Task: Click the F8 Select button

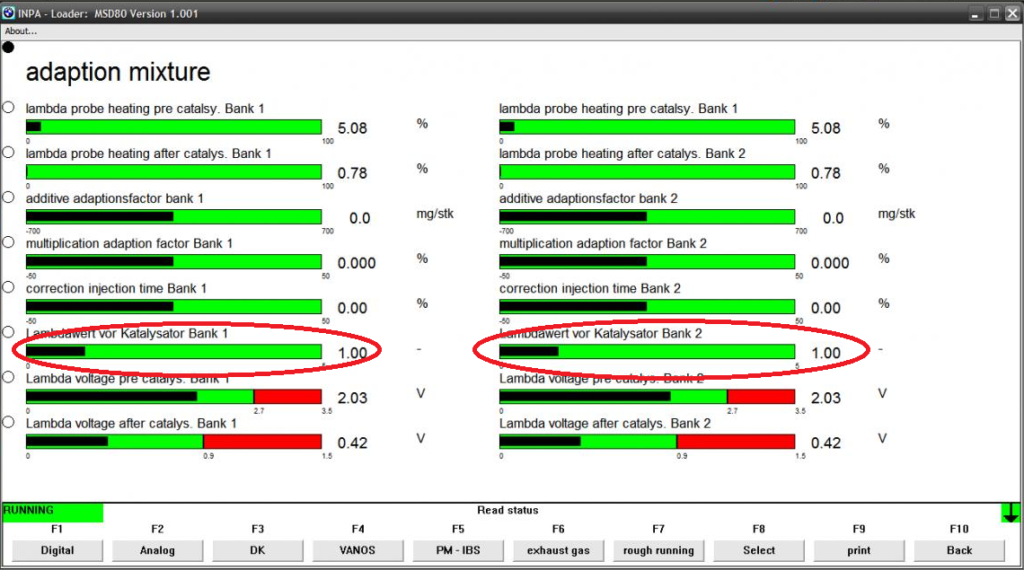Action: [x=759, y=550]
